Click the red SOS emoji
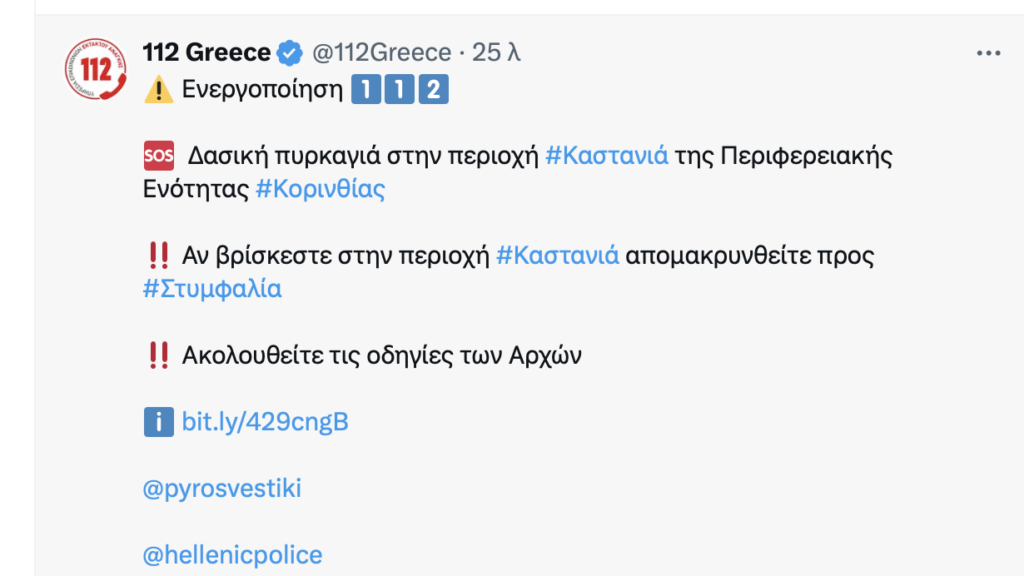The height and width of the screenshot is (576, 1024). tap(158, 156)
